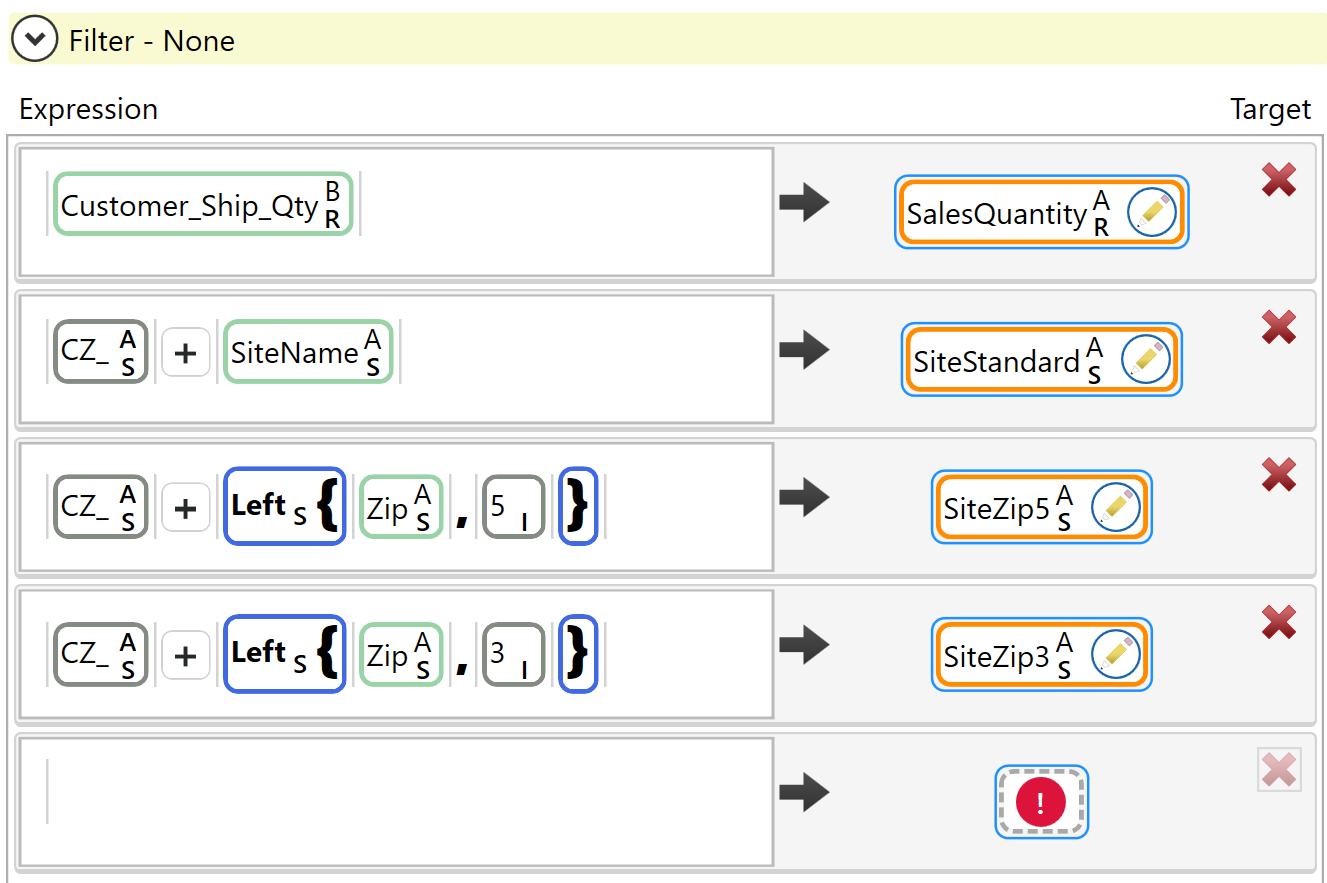The image size is (1327, 883).
Task: Delete the SiteZip5 mapping row
Action: 1279,475
